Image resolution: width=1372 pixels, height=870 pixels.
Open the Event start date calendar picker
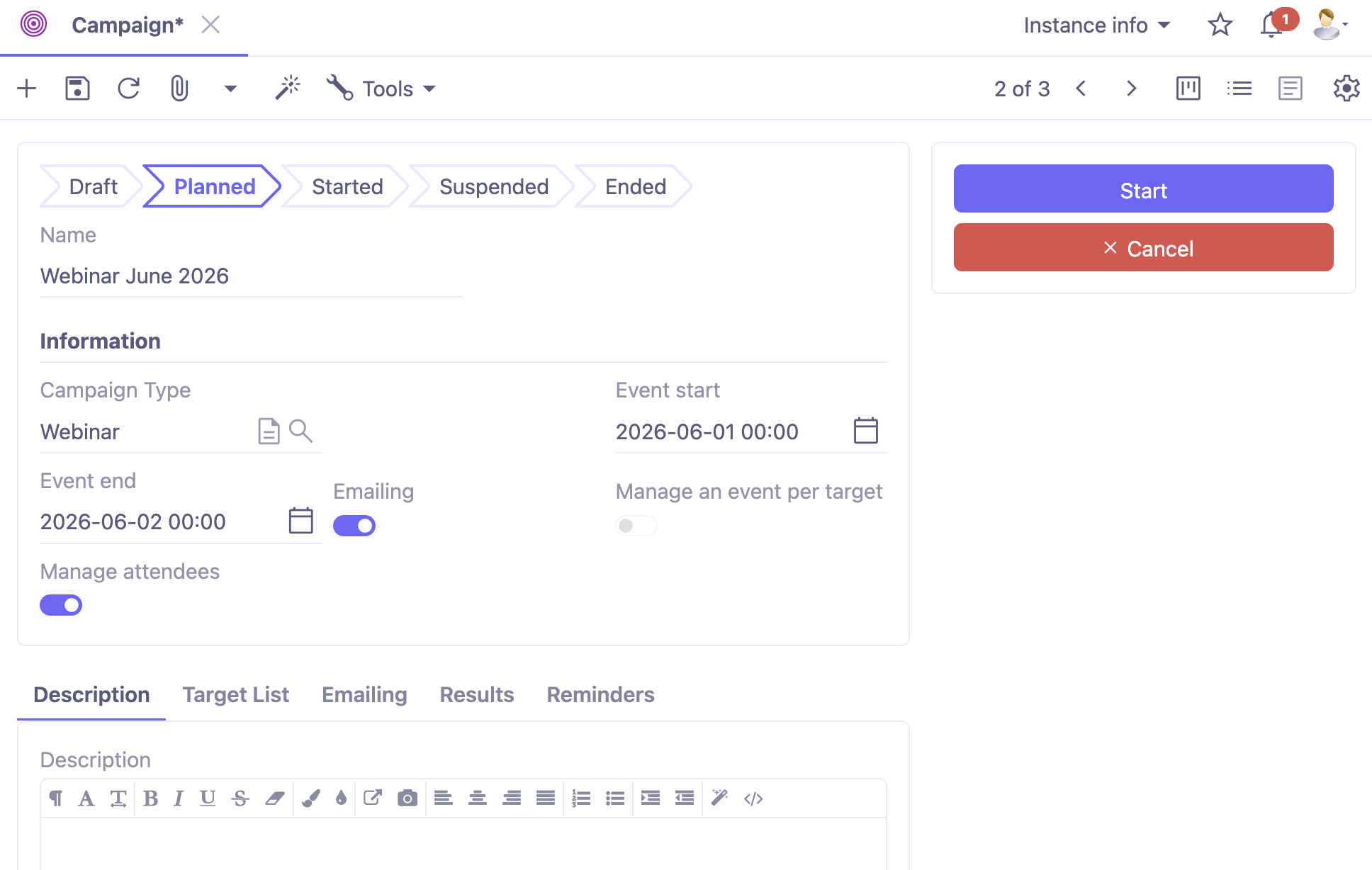[867, 430]
